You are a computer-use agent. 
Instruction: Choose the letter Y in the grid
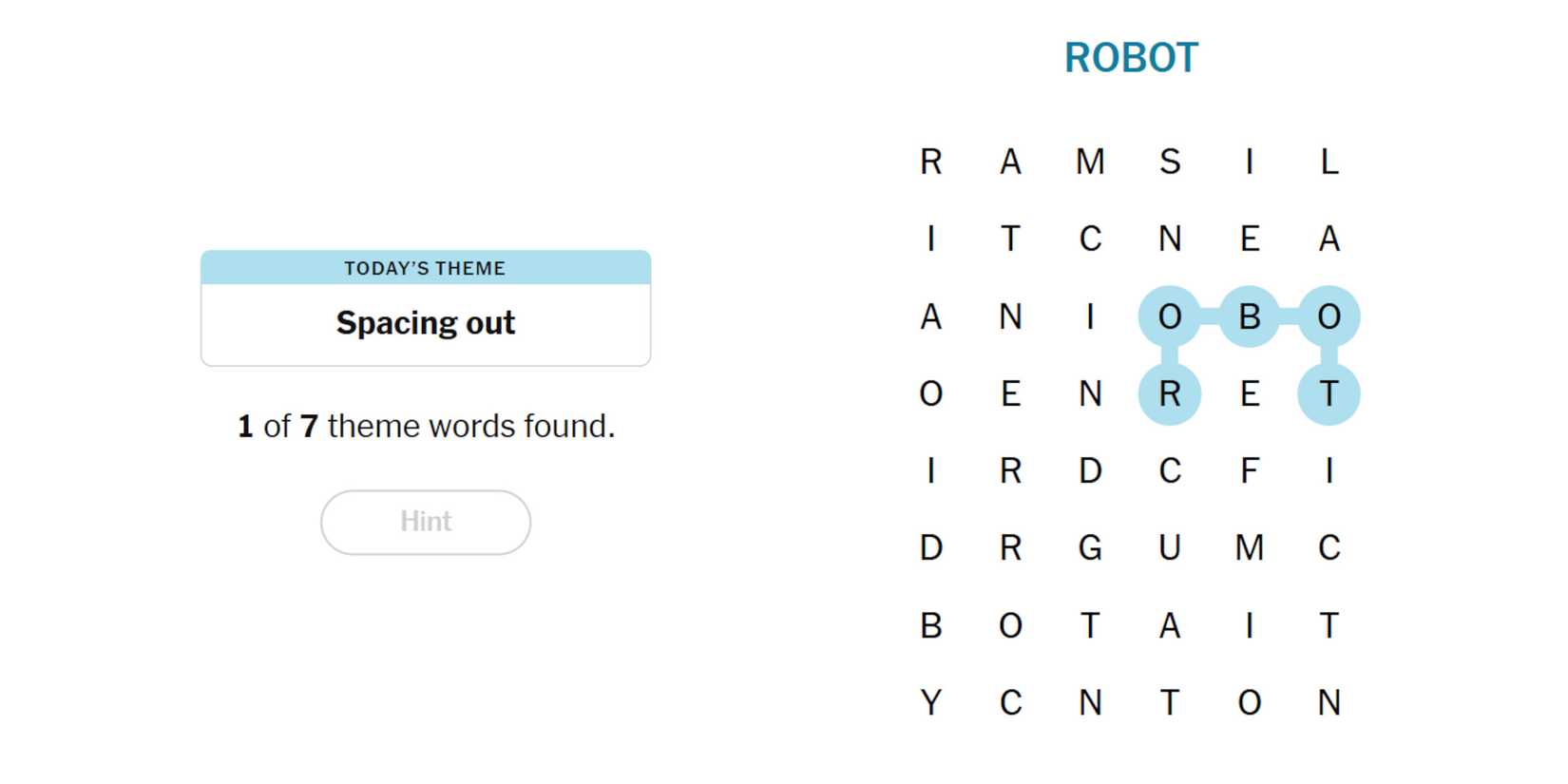(930, 703)
